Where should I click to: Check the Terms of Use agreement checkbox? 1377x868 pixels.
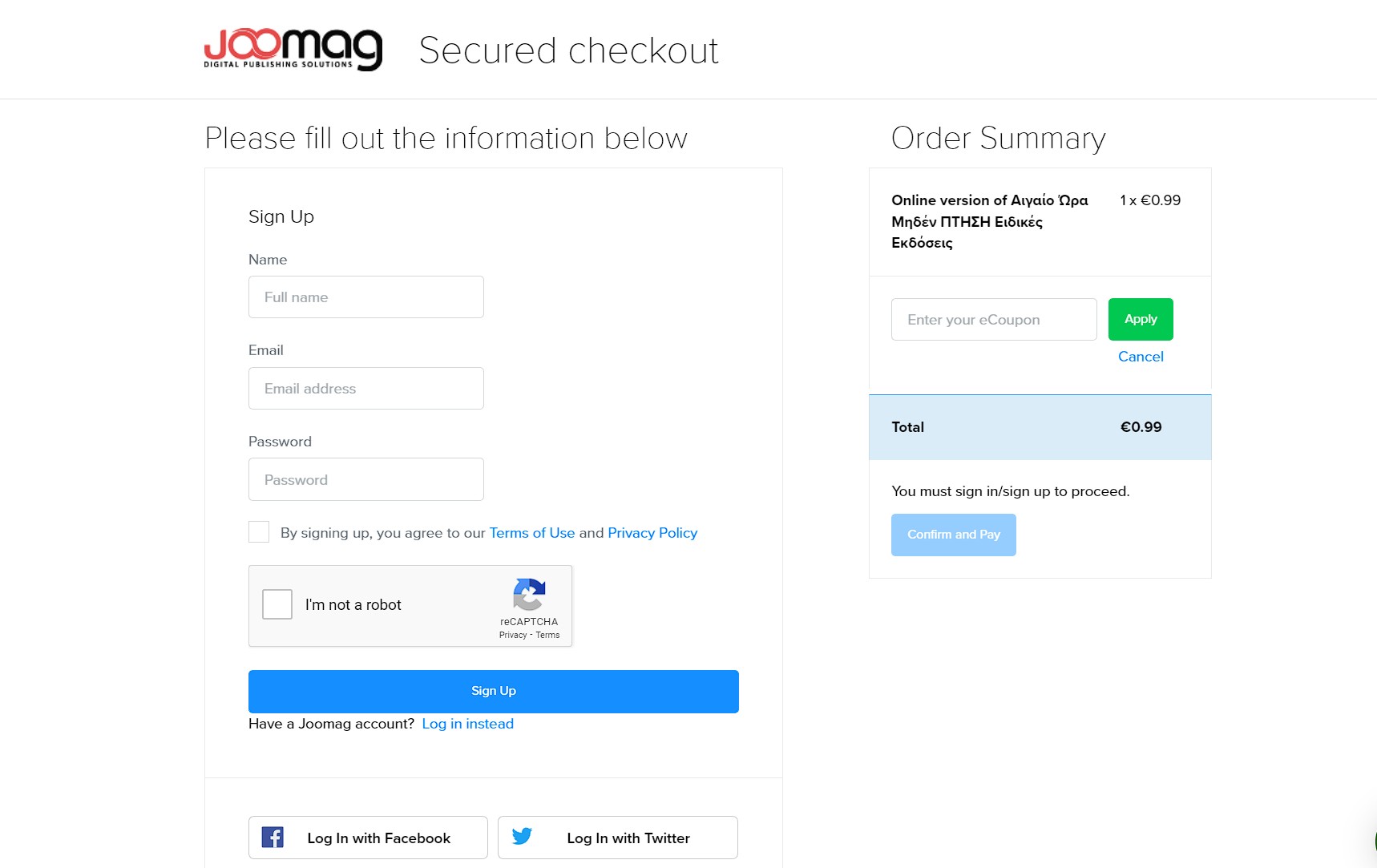[x=259, y=532]
